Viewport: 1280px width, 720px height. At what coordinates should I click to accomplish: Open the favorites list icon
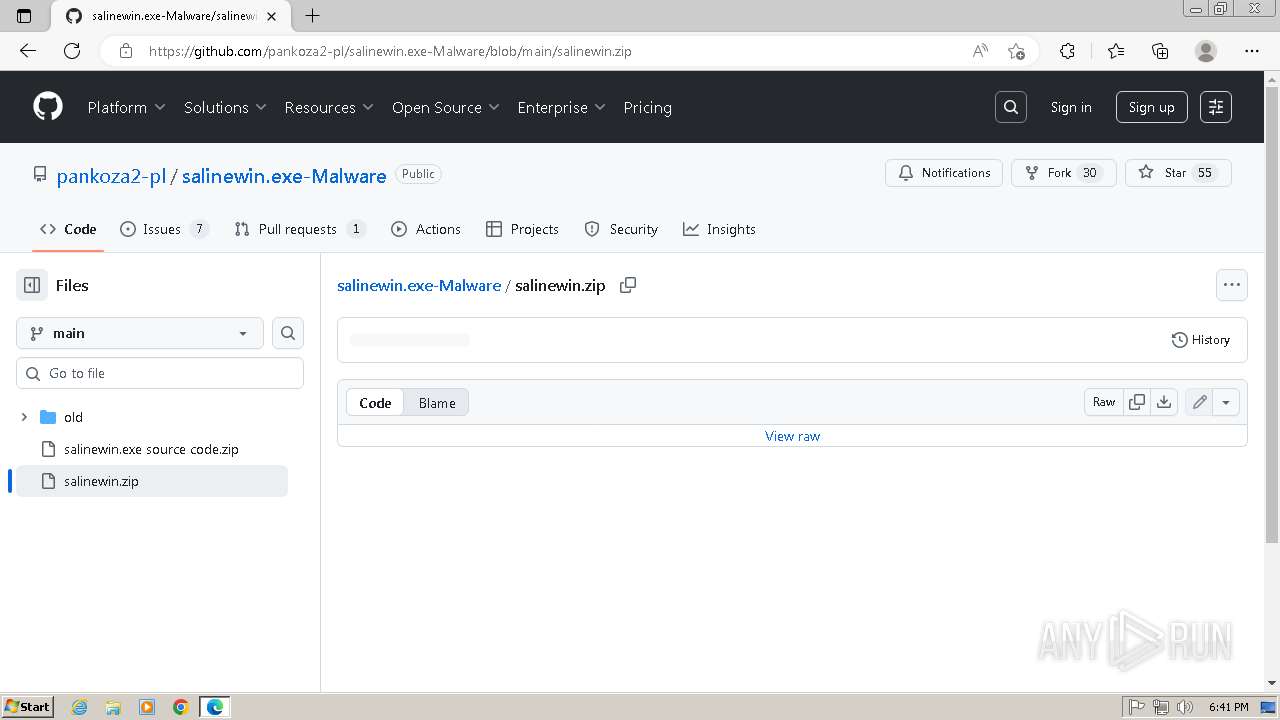1116,51
